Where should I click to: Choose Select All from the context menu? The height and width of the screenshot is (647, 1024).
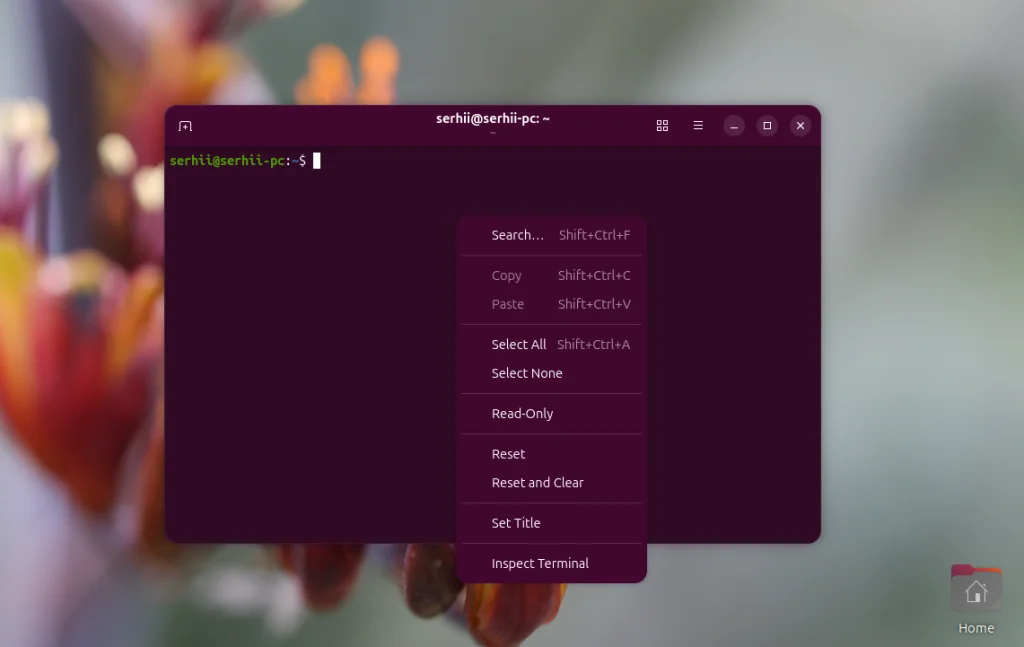pos(519,344)
